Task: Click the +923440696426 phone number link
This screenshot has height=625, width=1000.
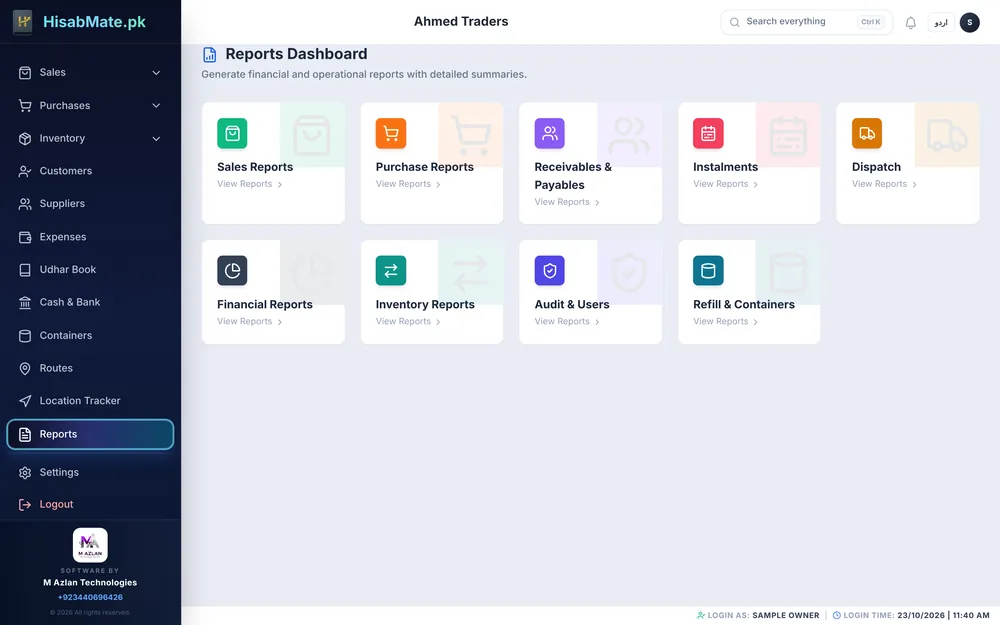Action: 90,598
